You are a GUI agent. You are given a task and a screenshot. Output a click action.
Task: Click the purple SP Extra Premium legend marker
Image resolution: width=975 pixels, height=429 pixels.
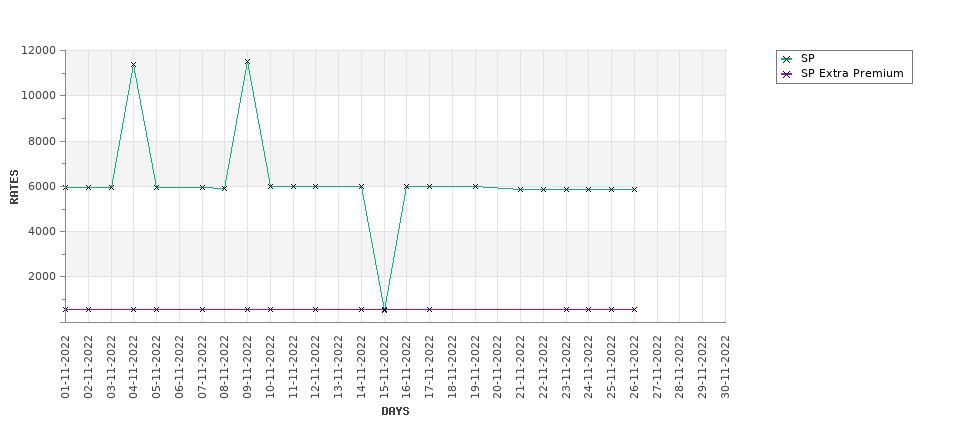787,74
